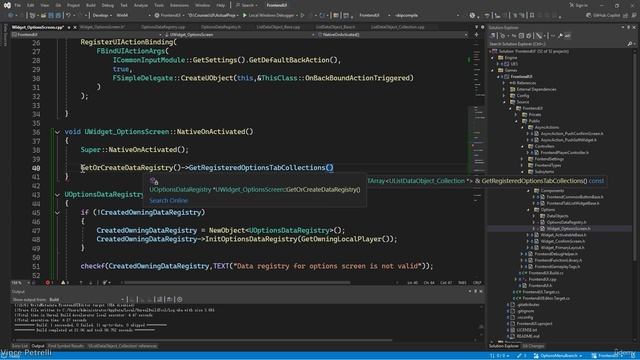Collapse the if block at line 45
The height and width of the screenshot is (360, 640).
pyautogui.click(x=57, y=213)
